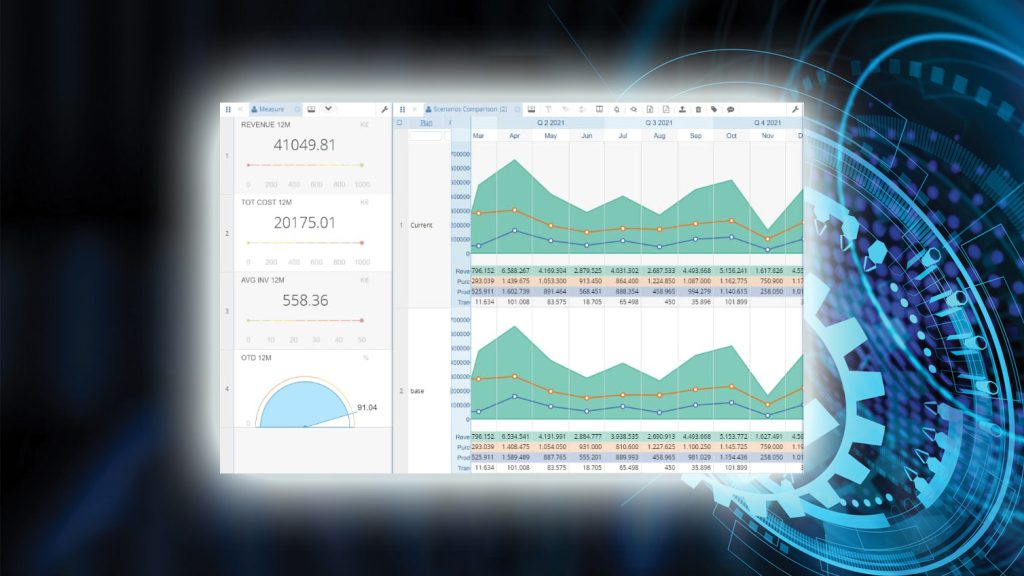Click the REVENUE 12M range slider

305,165
